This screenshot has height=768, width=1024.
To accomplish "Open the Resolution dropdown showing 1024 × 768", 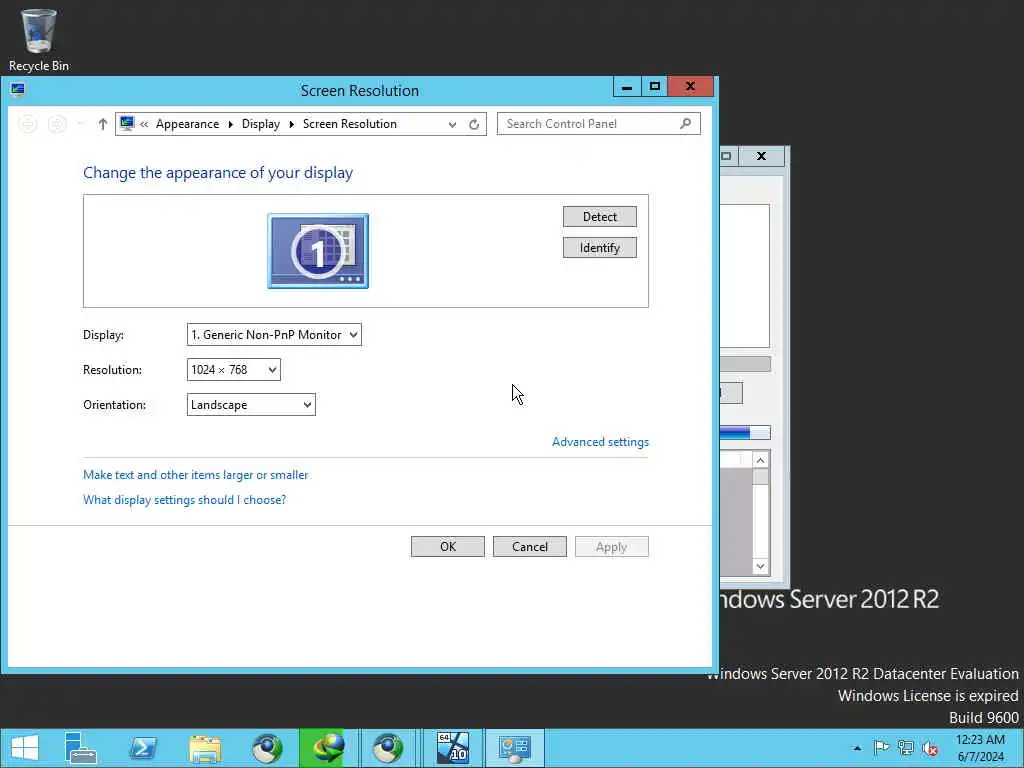I will click(234, 370).
